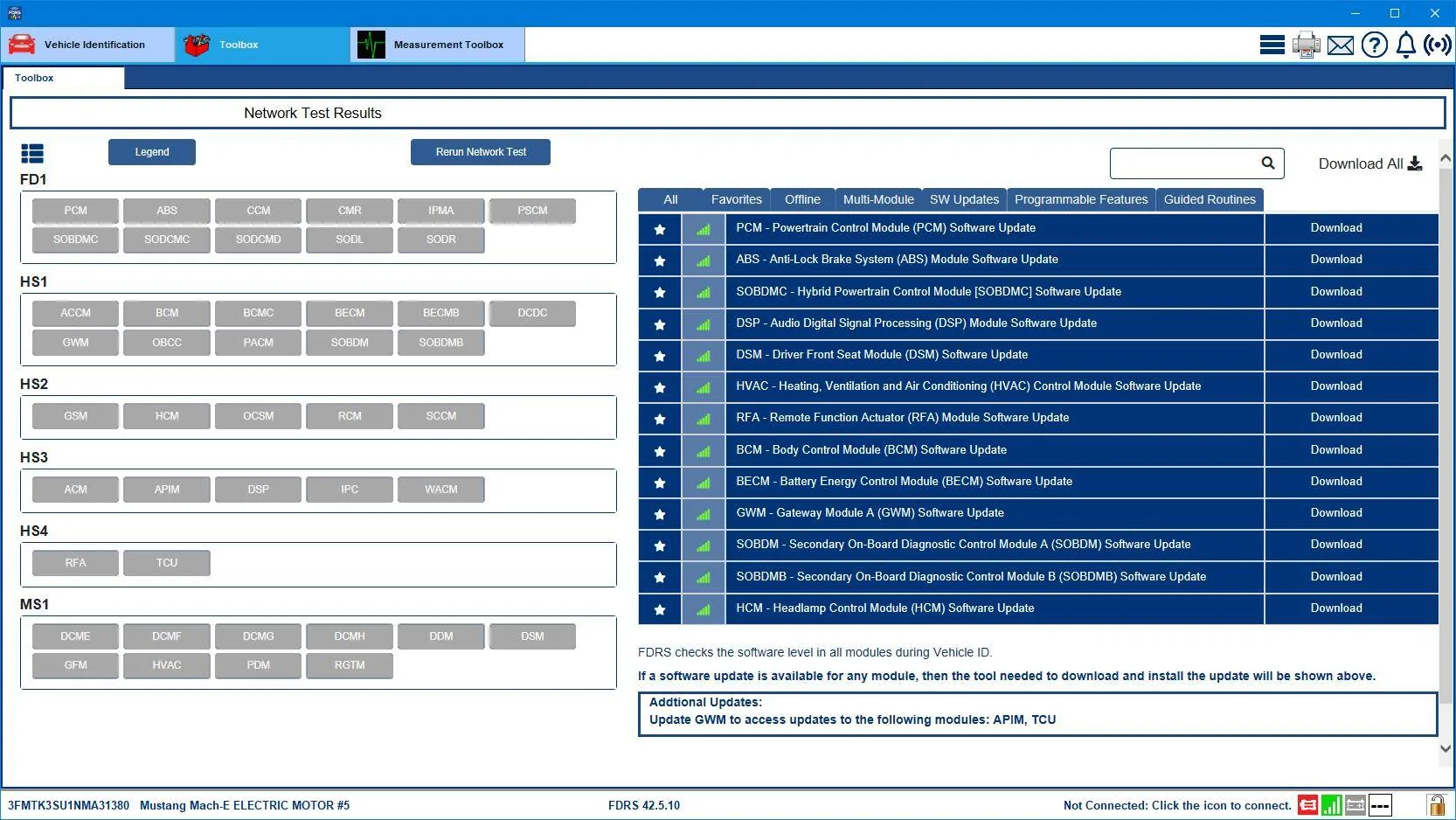Click the padlock icon in the status bar
1456x820 pixels.
pos(1436,804)
